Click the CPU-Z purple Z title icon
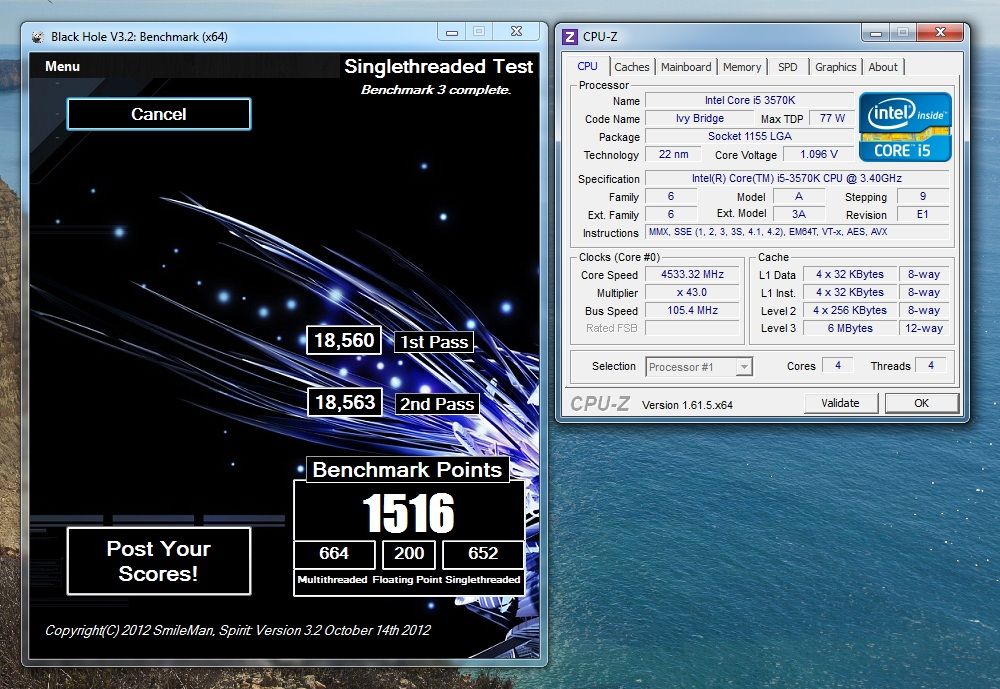Screen dimensions: 1000x689 pyautogui.click(x=570, y=37)
